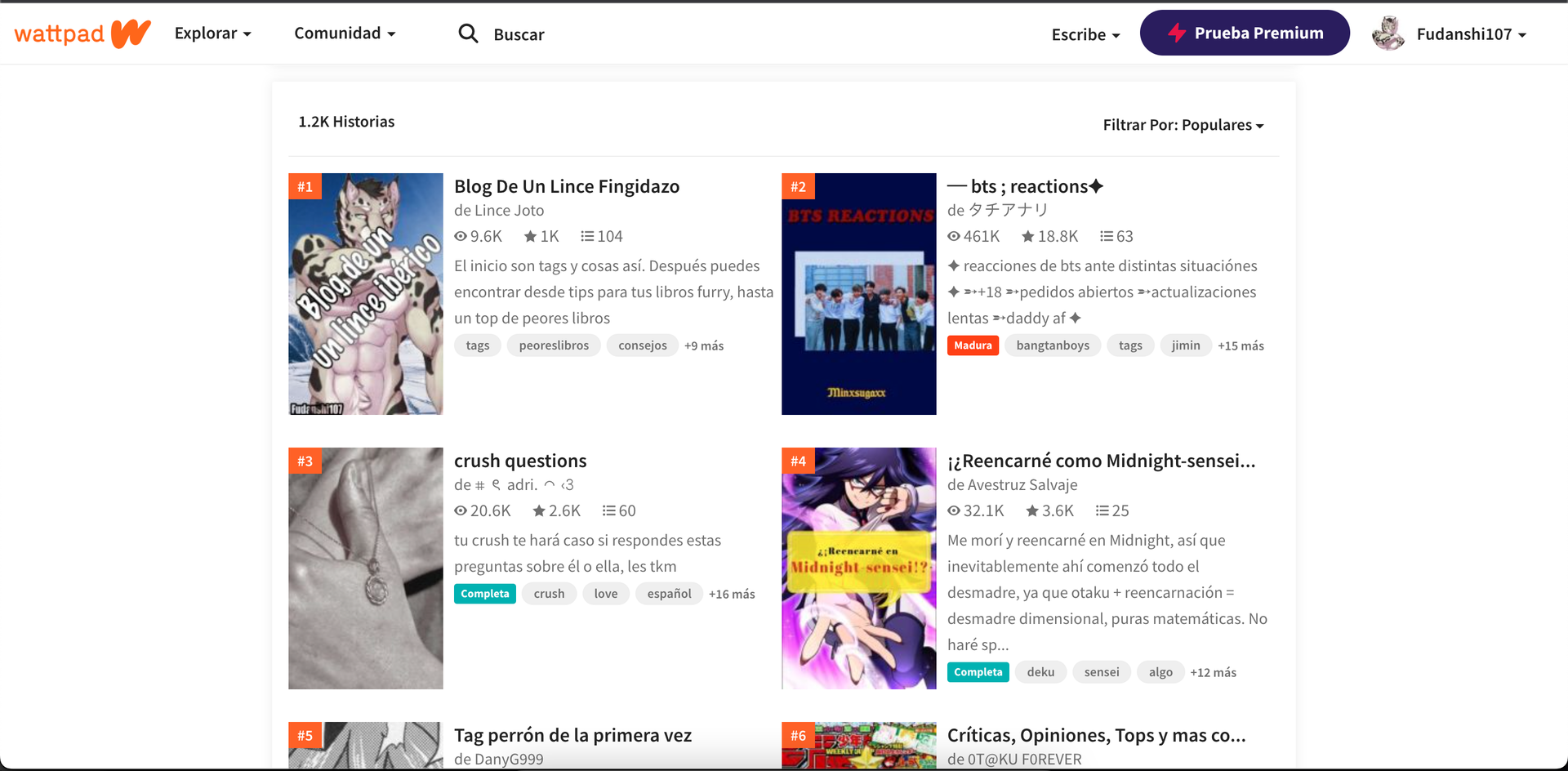Image resolution: width=1568 pixels, height=771 pixels.
Task: Click the #1 rank badge
Action: point(305,186)
